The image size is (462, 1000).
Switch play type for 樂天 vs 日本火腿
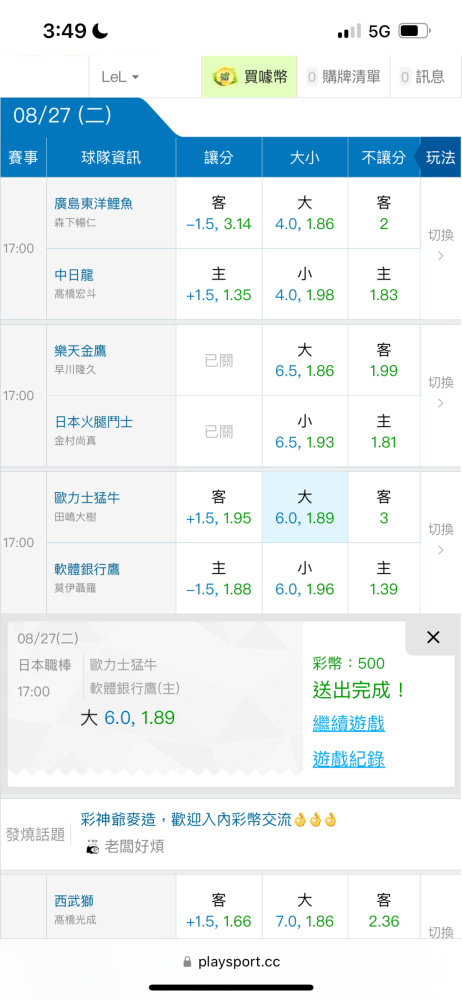[x=440, y=392]
